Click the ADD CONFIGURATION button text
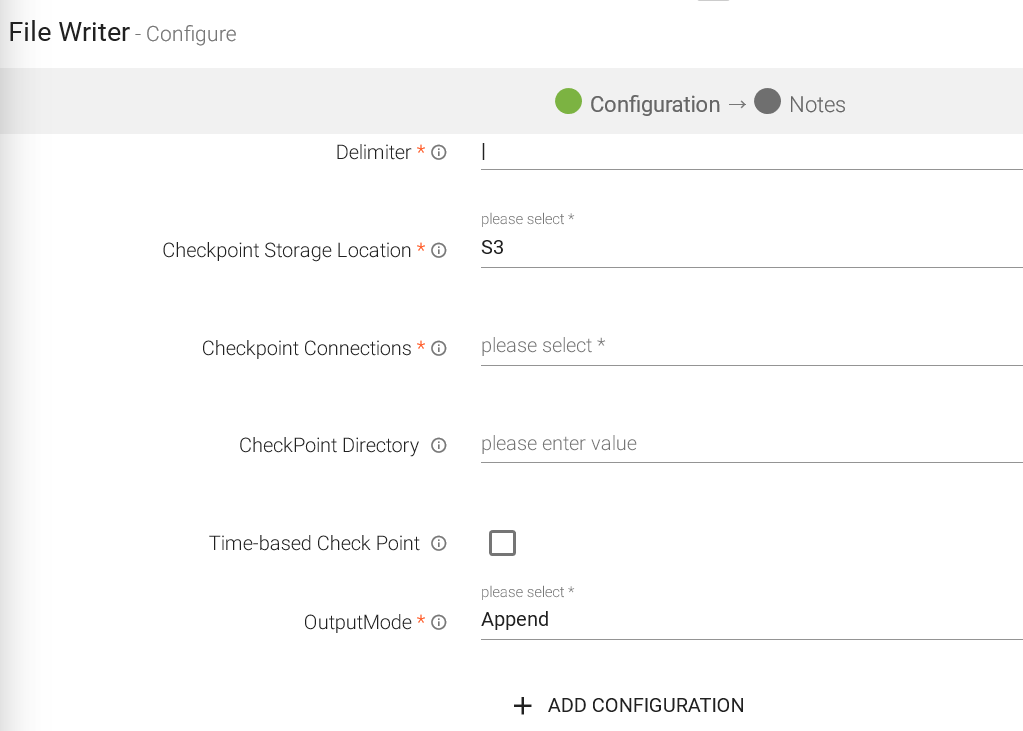The height and width of the screenshot is (731, 1023). (x=646, y=706)
